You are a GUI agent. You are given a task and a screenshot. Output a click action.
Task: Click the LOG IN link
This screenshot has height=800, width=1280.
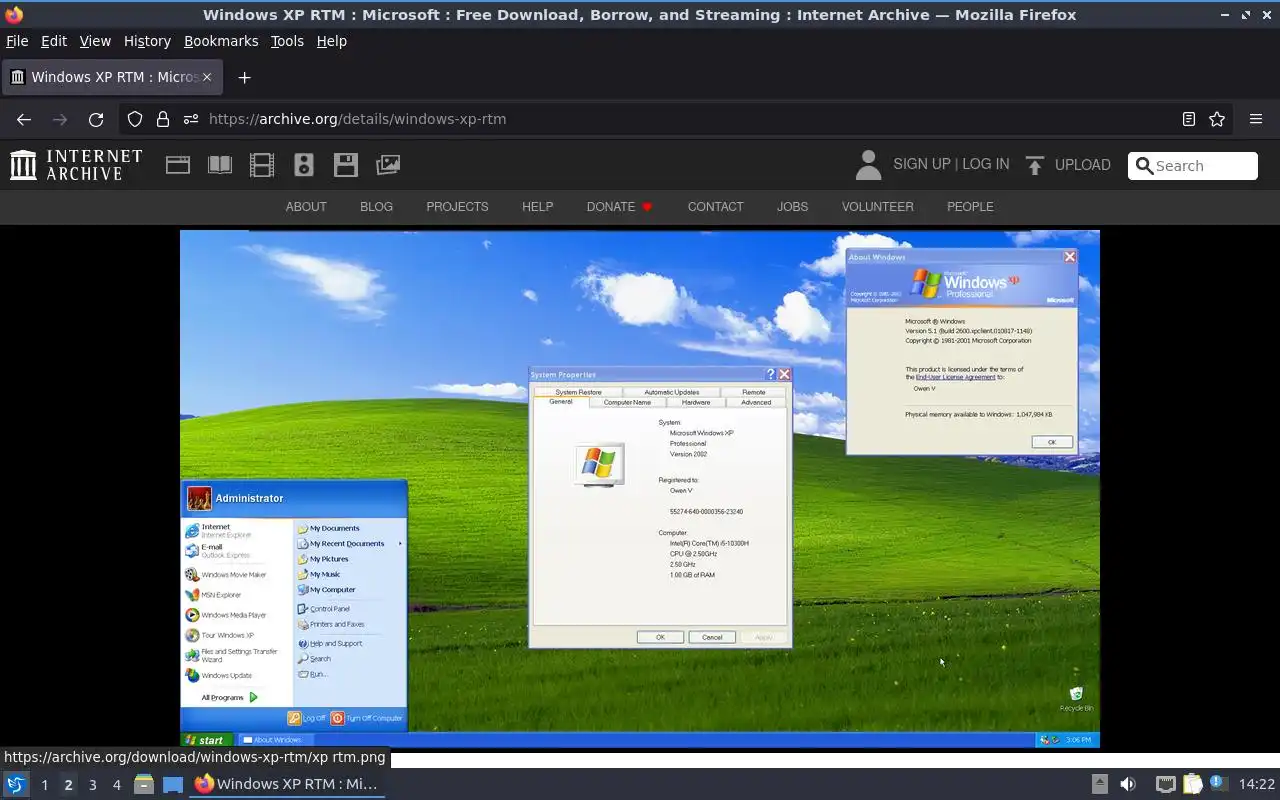tap(985, 164)
